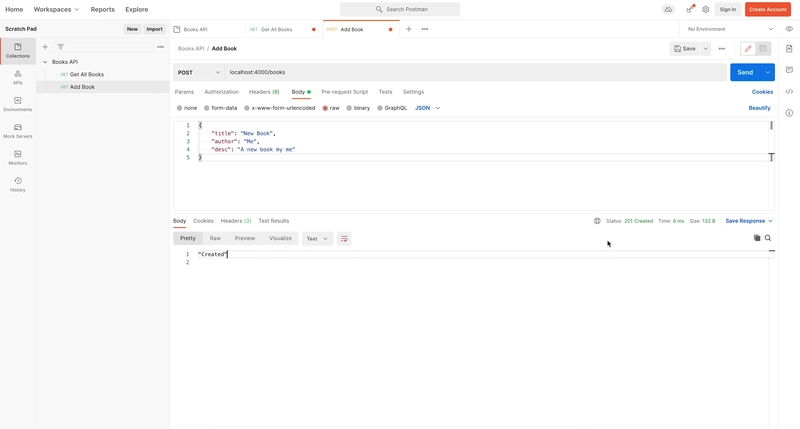This screenshot has height=429, width=800.
Task: Click the plus icon to open a new tab
Action: [x=409, y=29]
